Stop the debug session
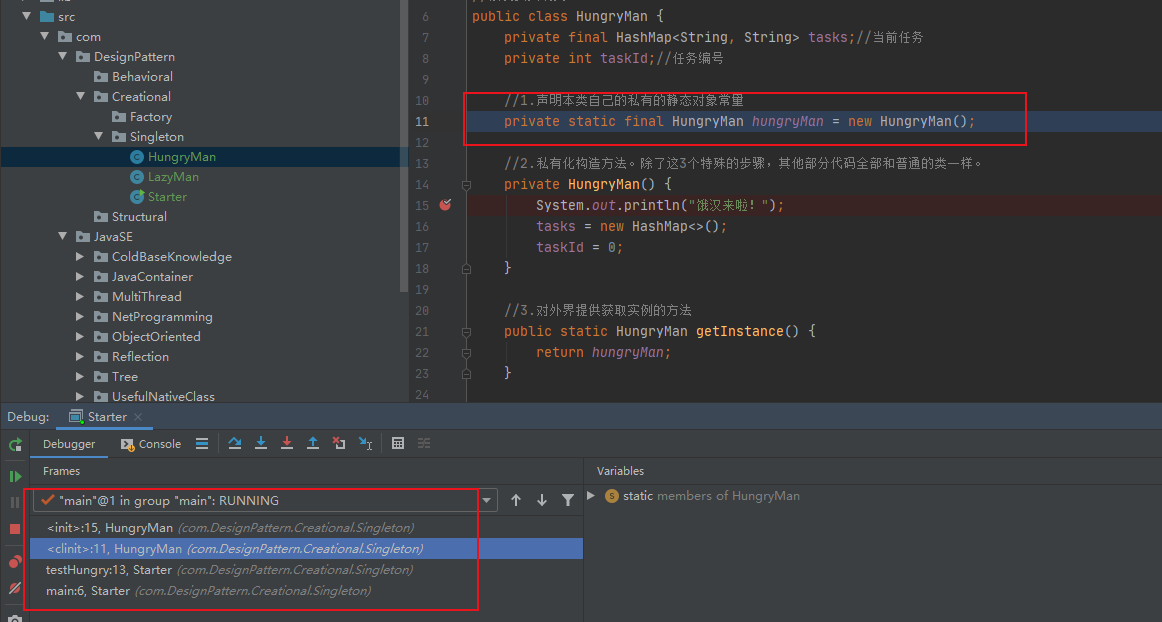Image resolution: width=1162 pixels, height=622 pixels. coord(15,529)
